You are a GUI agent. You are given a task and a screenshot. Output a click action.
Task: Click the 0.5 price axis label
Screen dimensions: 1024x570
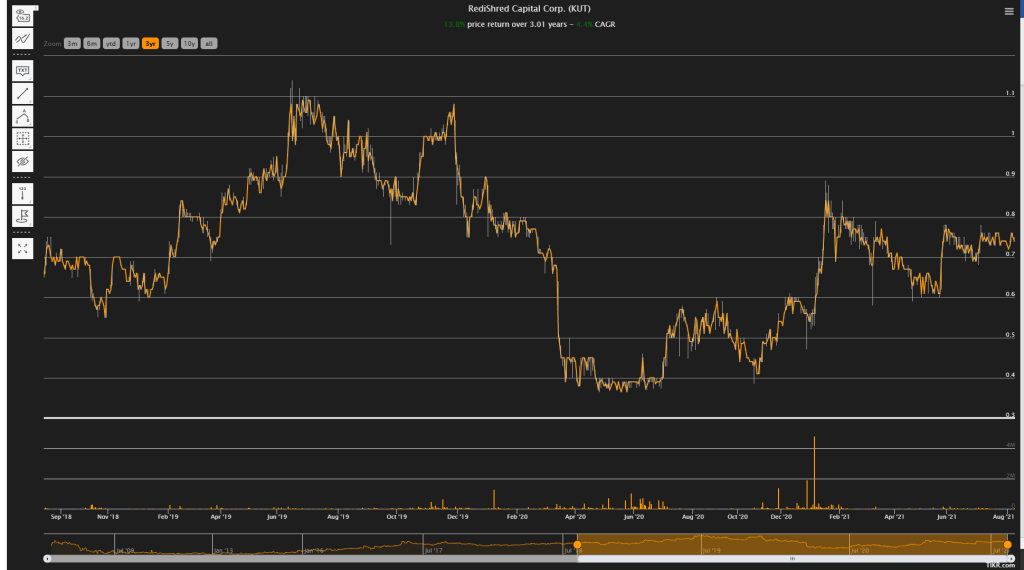coord(1010,334)
